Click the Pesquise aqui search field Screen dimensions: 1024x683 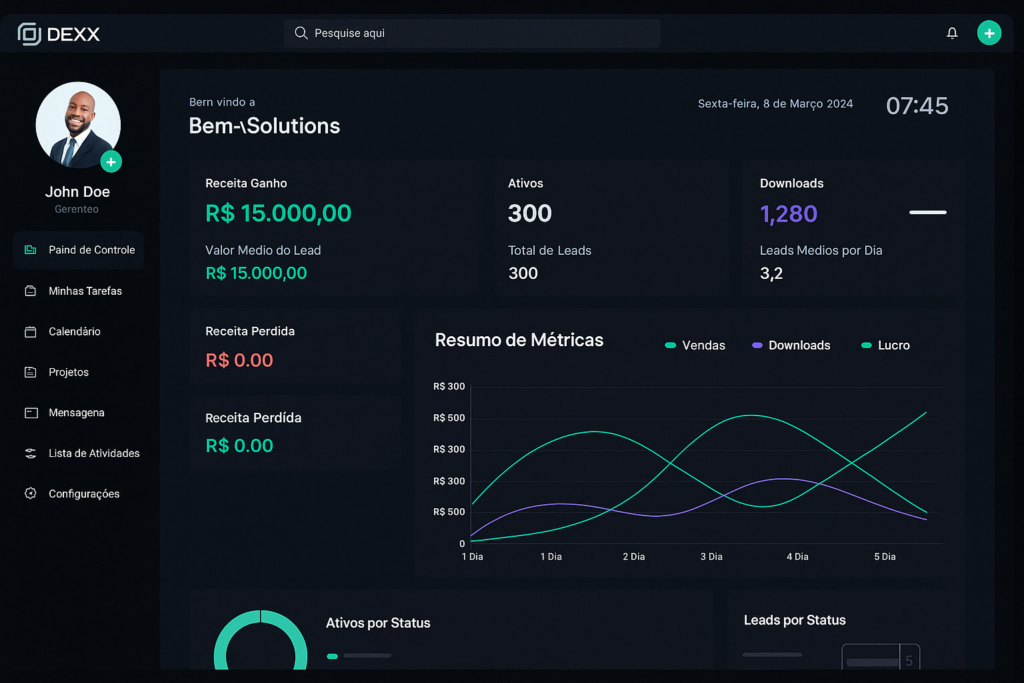point(472,33)
